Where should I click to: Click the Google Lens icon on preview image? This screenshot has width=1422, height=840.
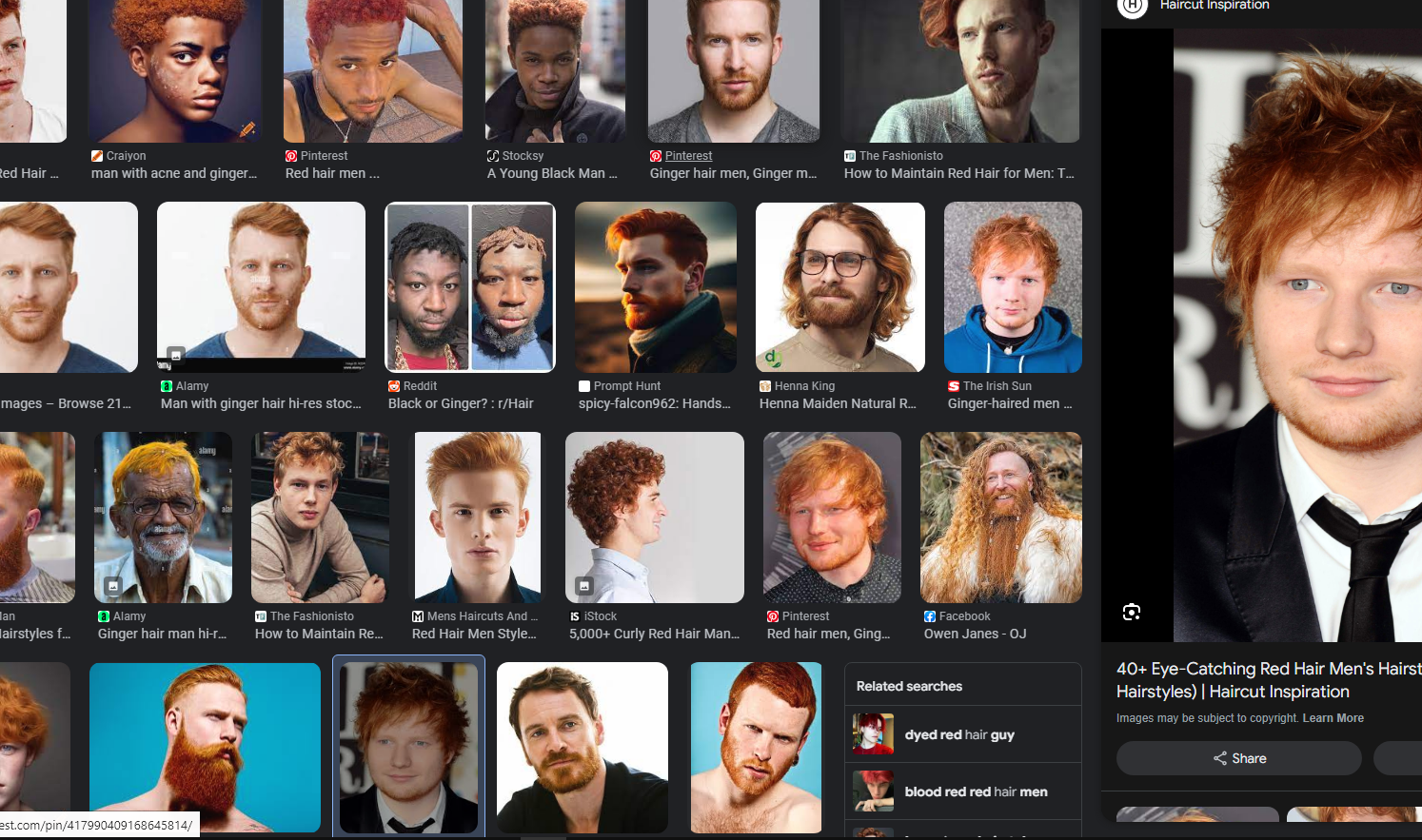pos(1131,612)
